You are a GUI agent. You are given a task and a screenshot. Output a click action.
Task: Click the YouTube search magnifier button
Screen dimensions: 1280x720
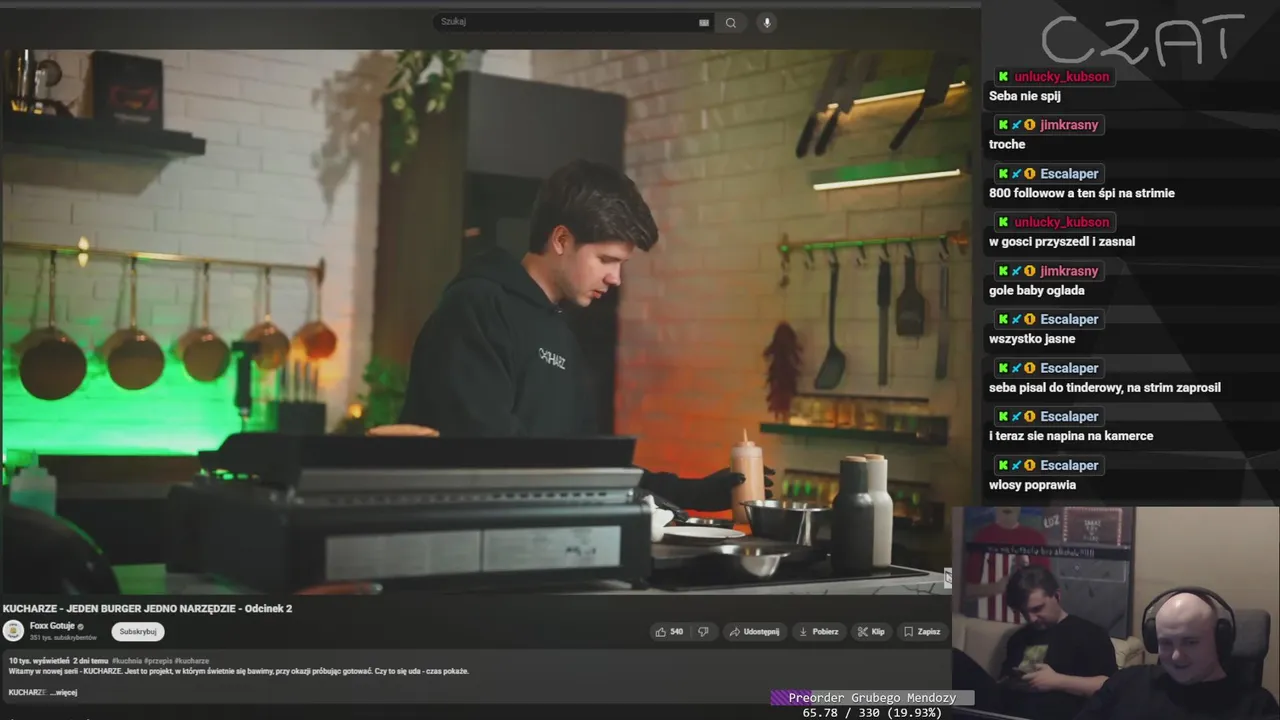[731, 23]
